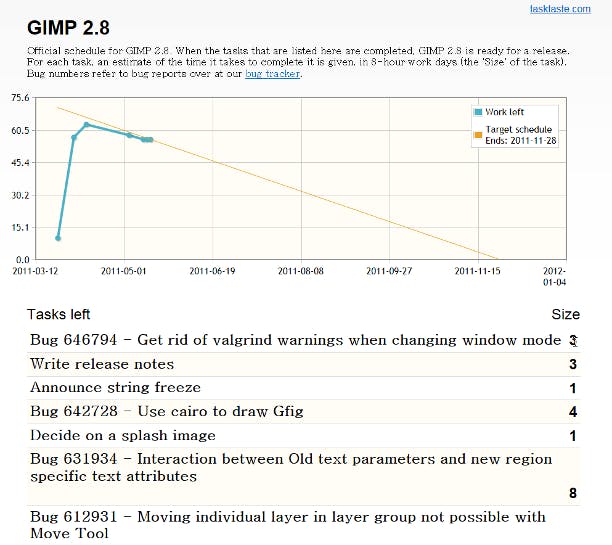
Task: Open Bug 631934 text parameters task
Action: pyautogui.click(x=290, y=467)
